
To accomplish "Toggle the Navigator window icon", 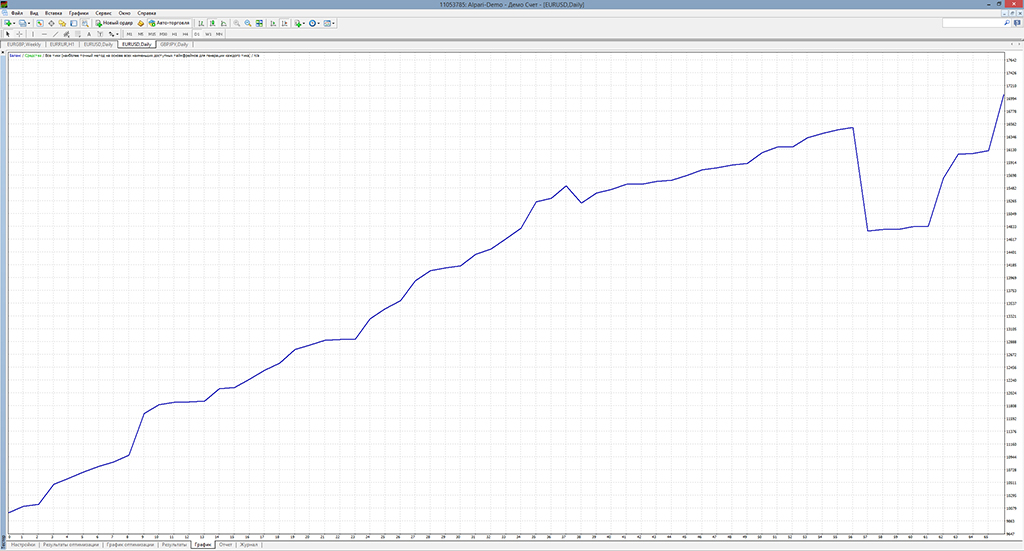I will point(62,24).
